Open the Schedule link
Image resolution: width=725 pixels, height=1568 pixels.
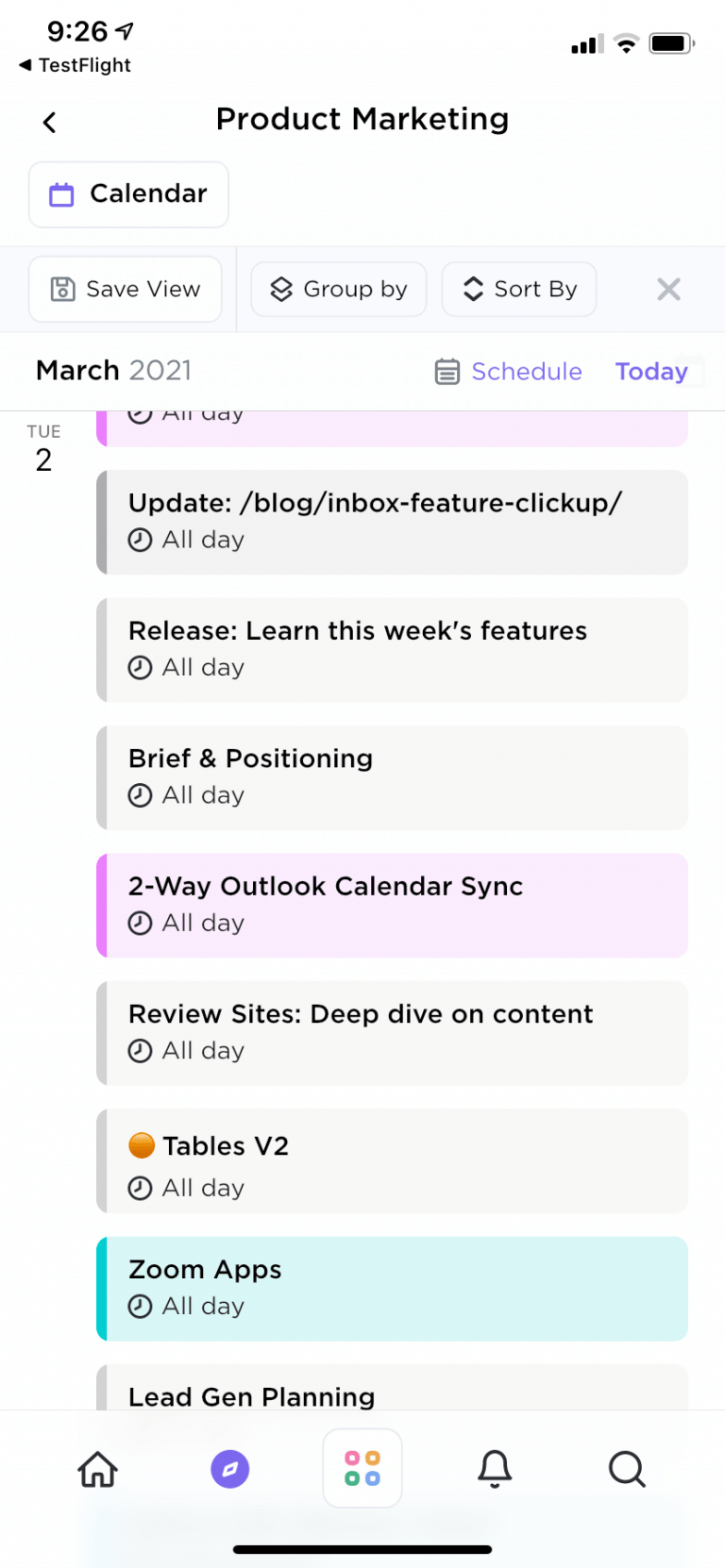[x=527, y=372]
